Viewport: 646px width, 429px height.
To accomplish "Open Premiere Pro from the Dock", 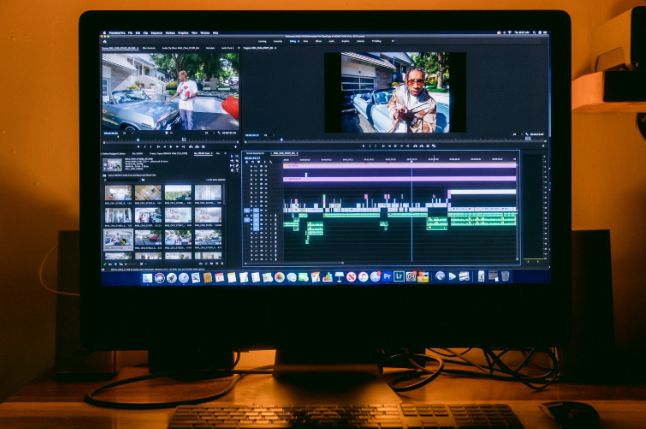I will [x=387, y=277].
